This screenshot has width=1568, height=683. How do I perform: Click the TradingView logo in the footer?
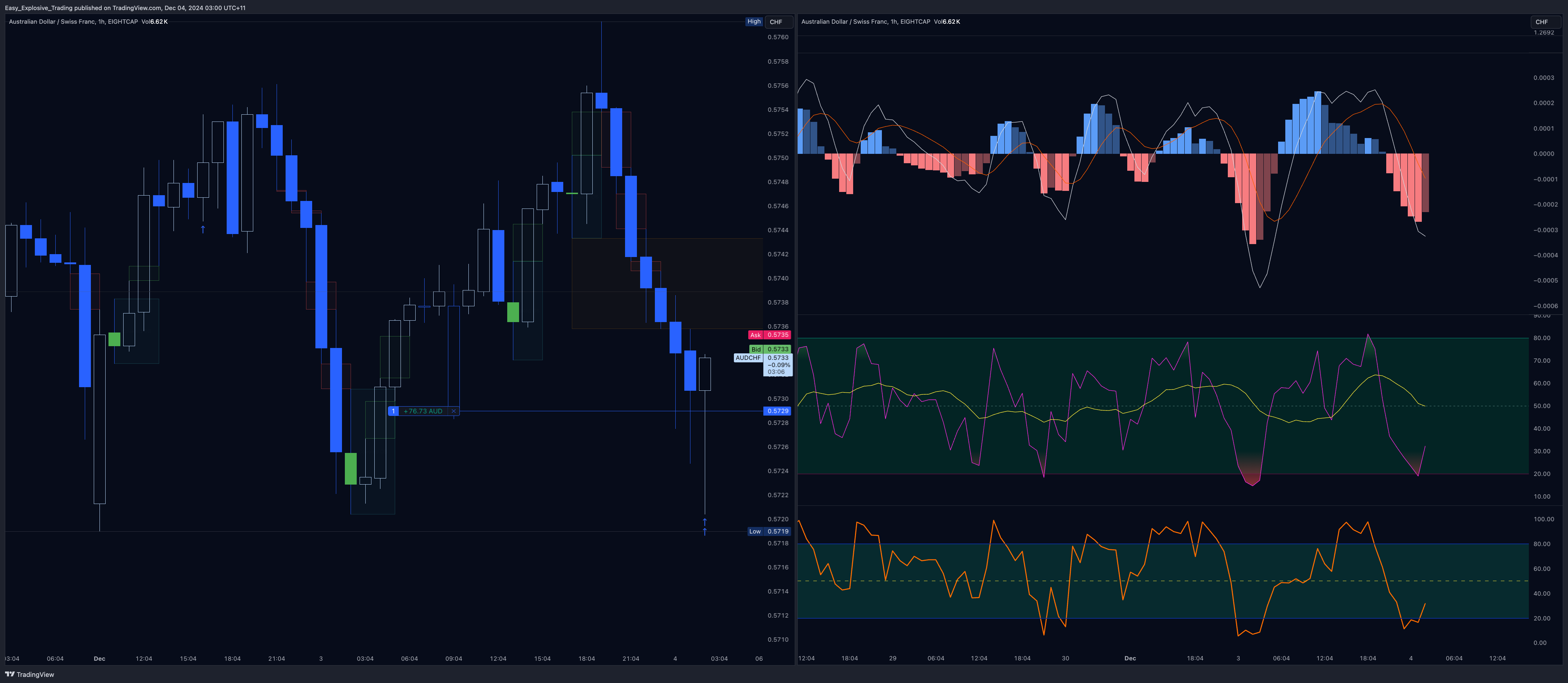[x=29, y=674]
